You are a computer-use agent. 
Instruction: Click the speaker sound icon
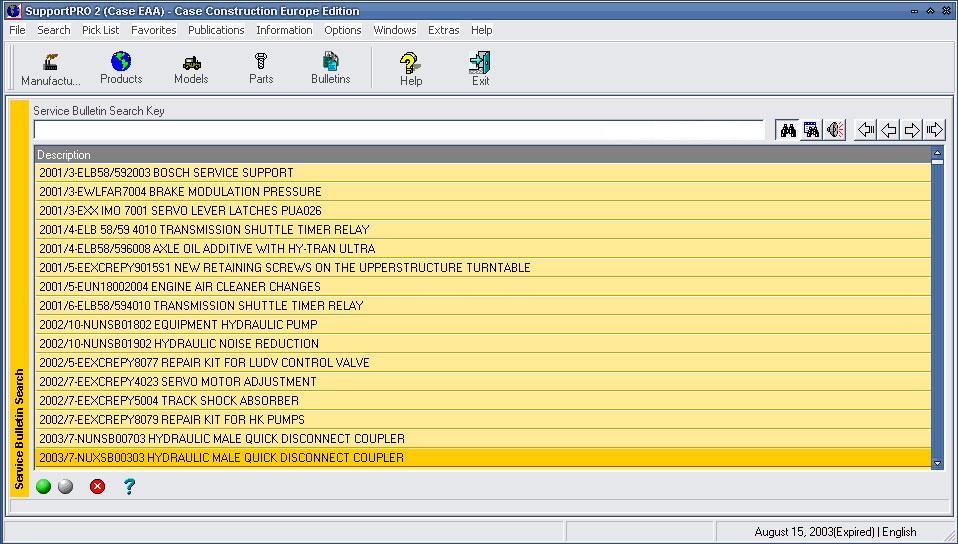[x=835, y=130]
